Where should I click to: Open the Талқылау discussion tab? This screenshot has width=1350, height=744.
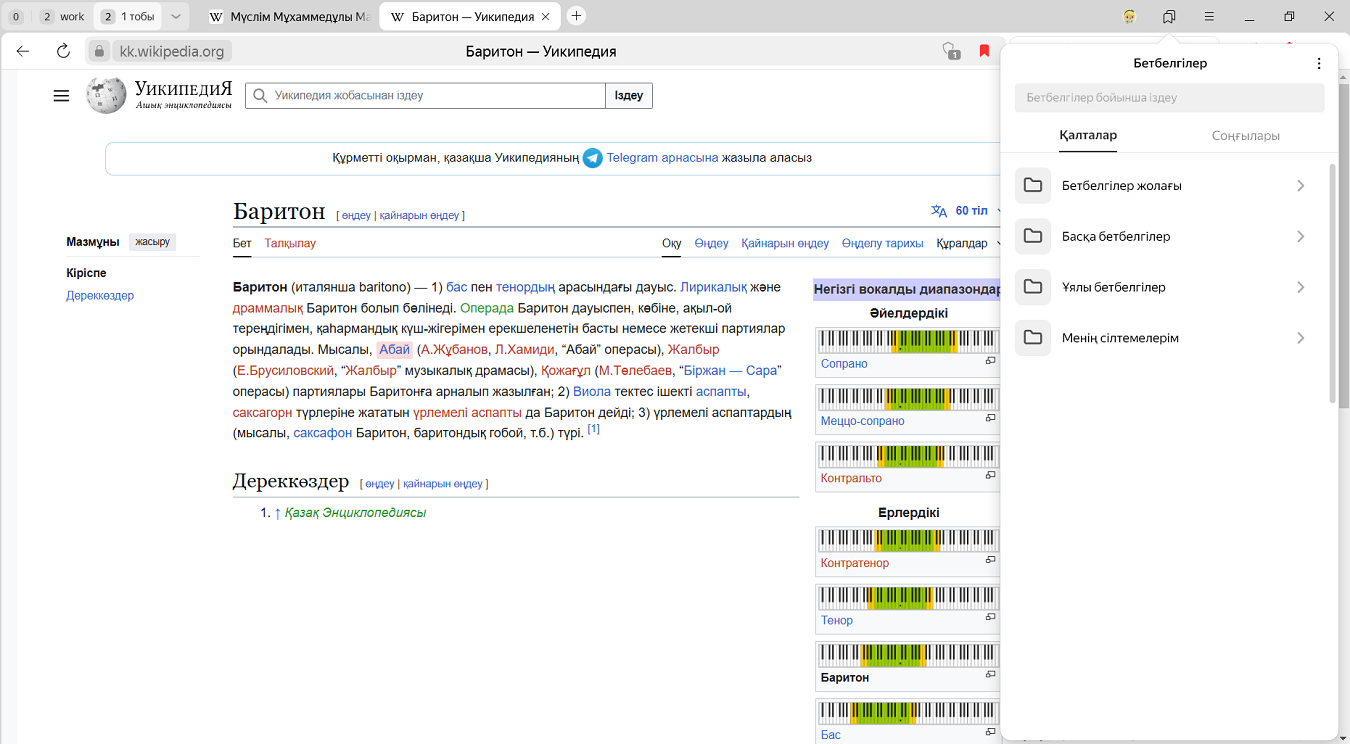(290, 243)
